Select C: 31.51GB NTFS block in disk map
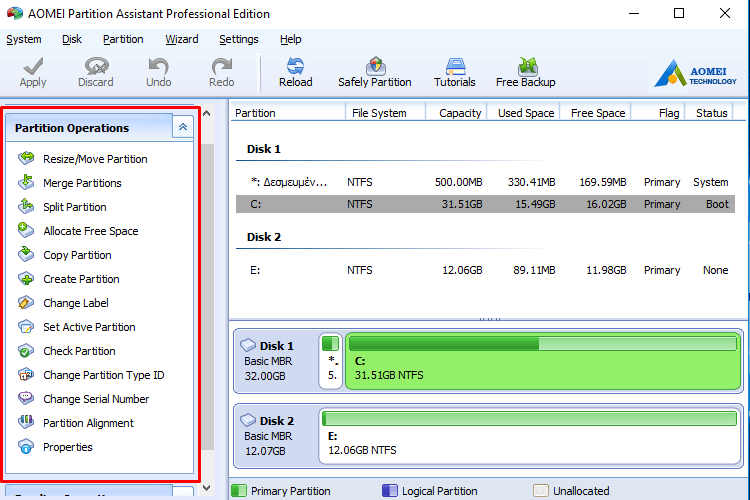The image size is (750, 500). (543, 361)
